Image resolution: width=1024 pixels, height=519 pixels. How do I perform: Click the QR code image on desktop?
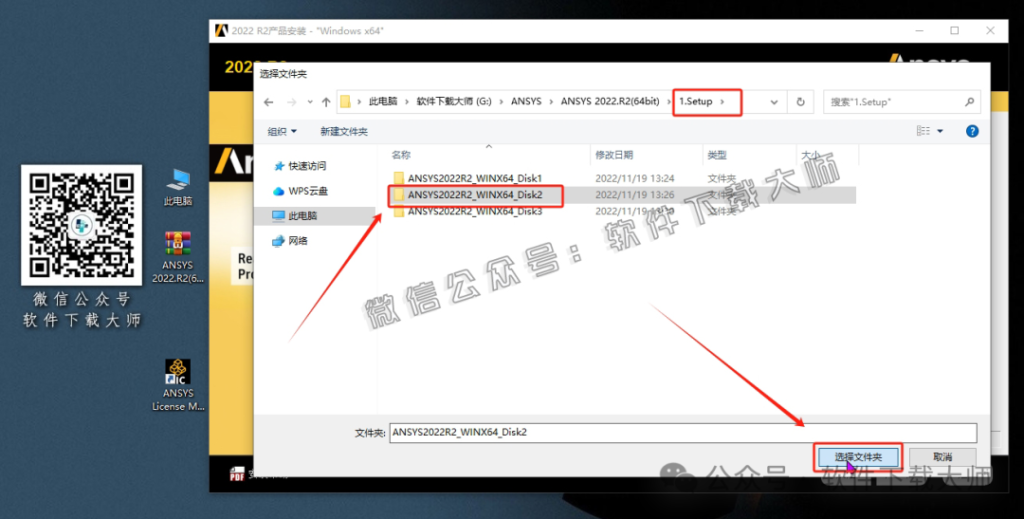tap(81, 225)
